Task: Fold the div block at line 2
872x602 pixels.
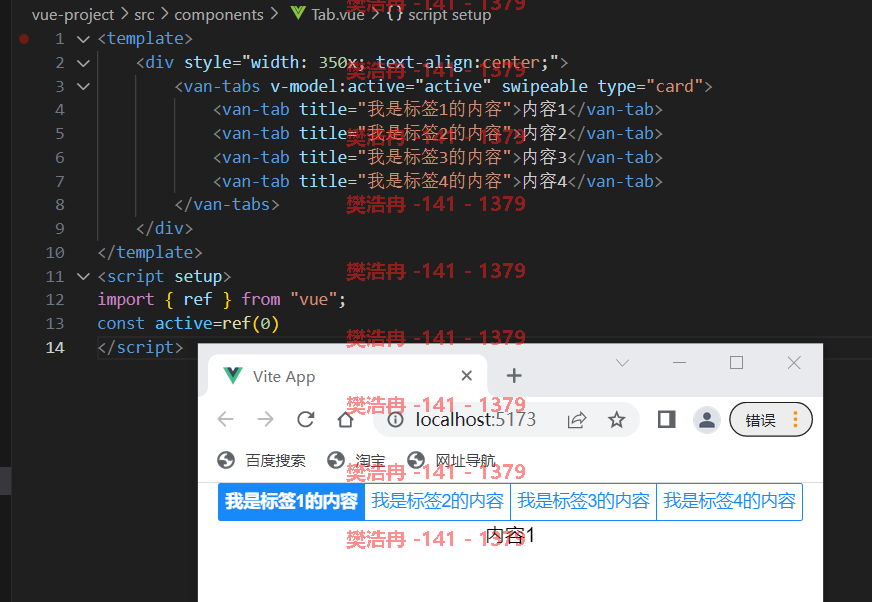Action: (83, 63)
